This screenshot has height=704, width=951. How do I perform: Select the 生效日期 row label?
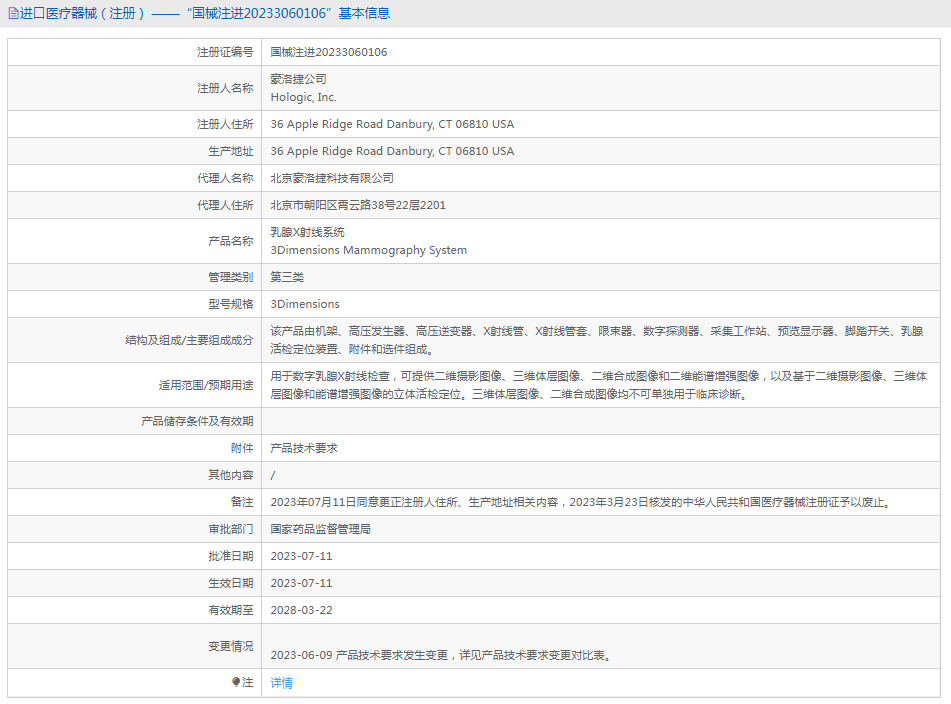tap(230, 583)
